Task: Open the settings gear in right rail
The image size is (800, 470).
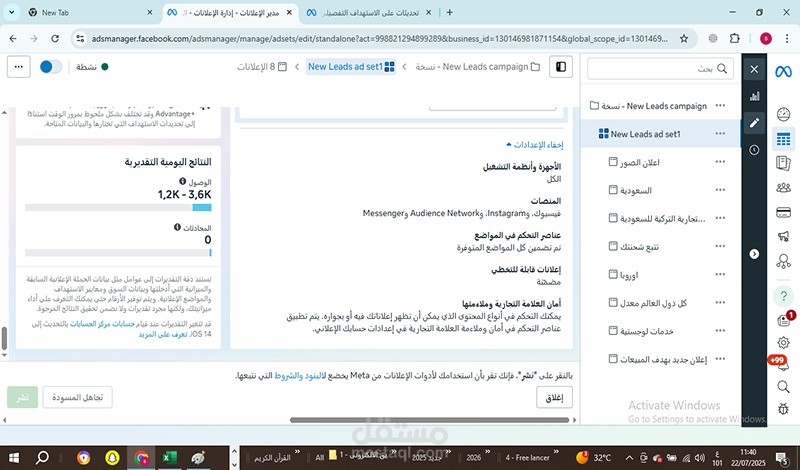Action: click(783, 342)
